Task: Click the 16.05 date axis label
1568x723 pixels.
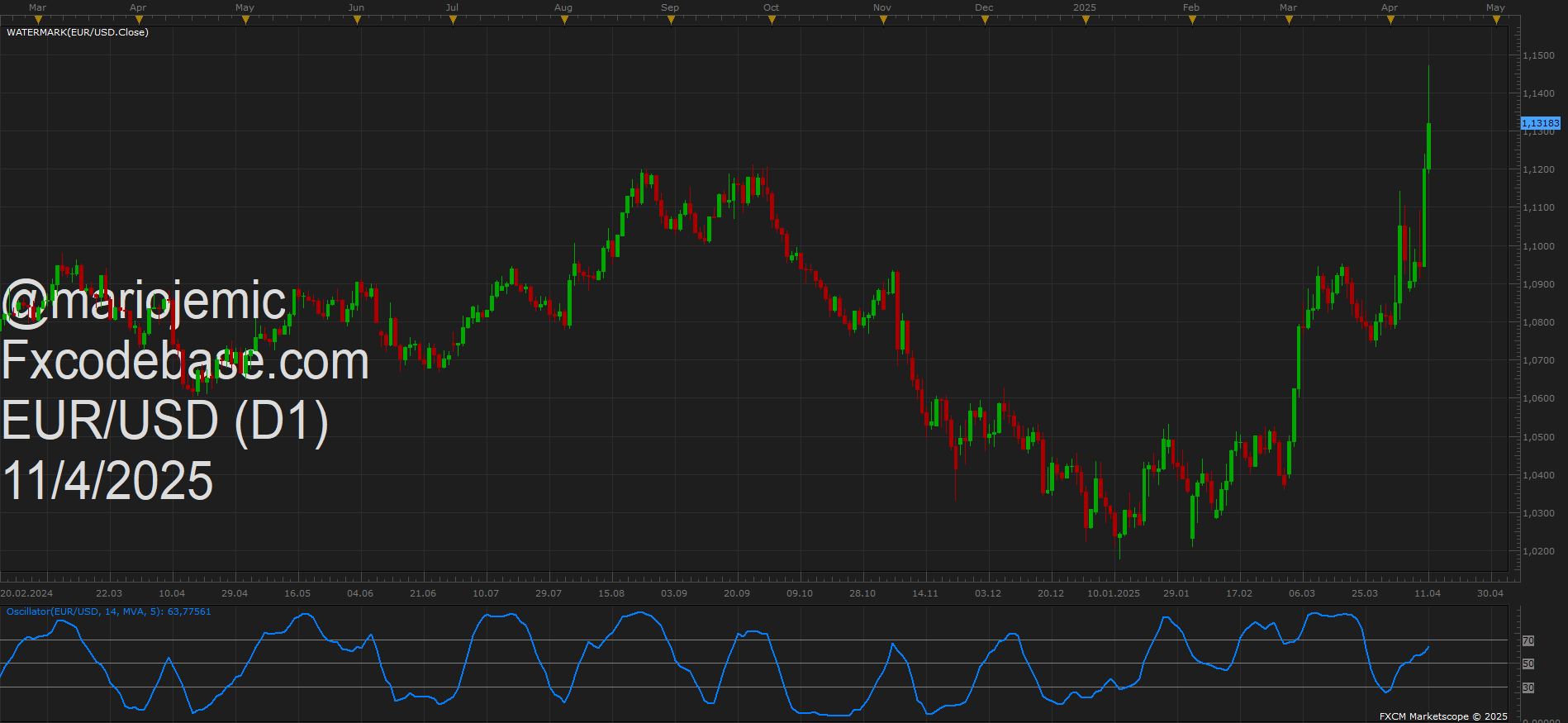Action: pos(297,593)
